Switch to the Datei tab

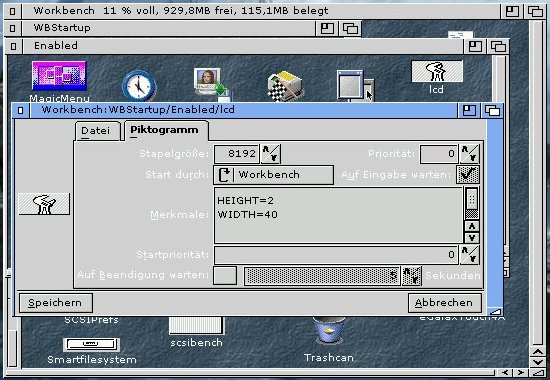click(x=96, y=131)
